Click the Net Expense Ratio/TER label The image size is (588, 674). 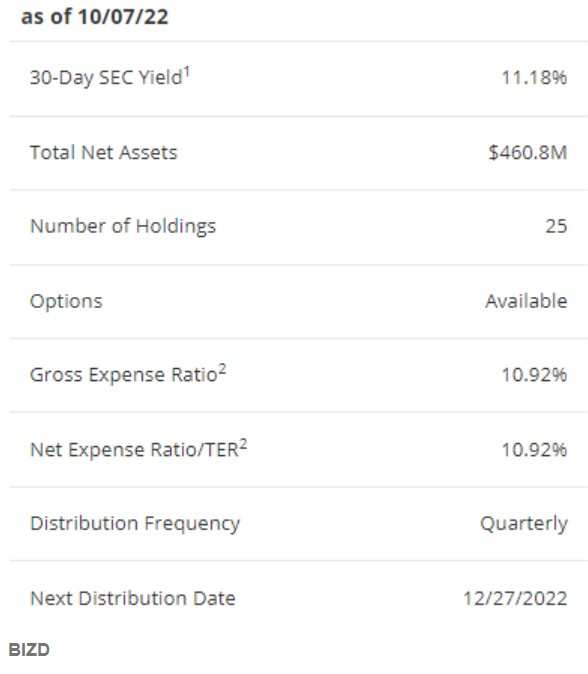(135, 450)
